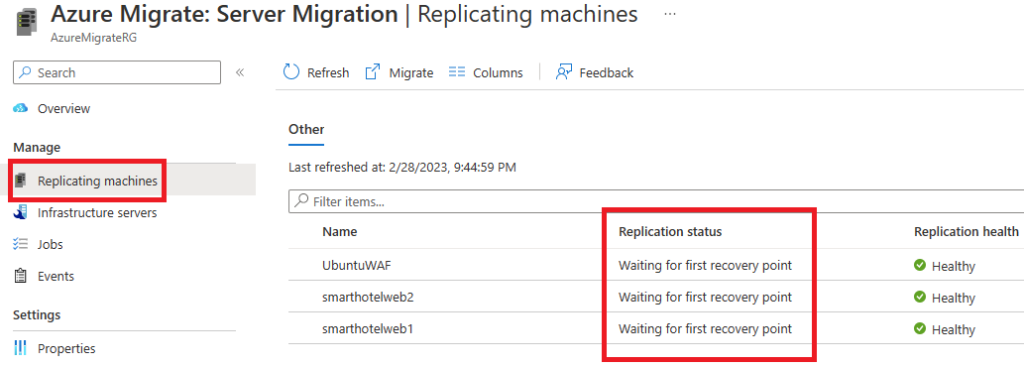Open Replicating machines in the sidebar
This screenshot has height=367, width=1024.
click(x=97, y=181)
